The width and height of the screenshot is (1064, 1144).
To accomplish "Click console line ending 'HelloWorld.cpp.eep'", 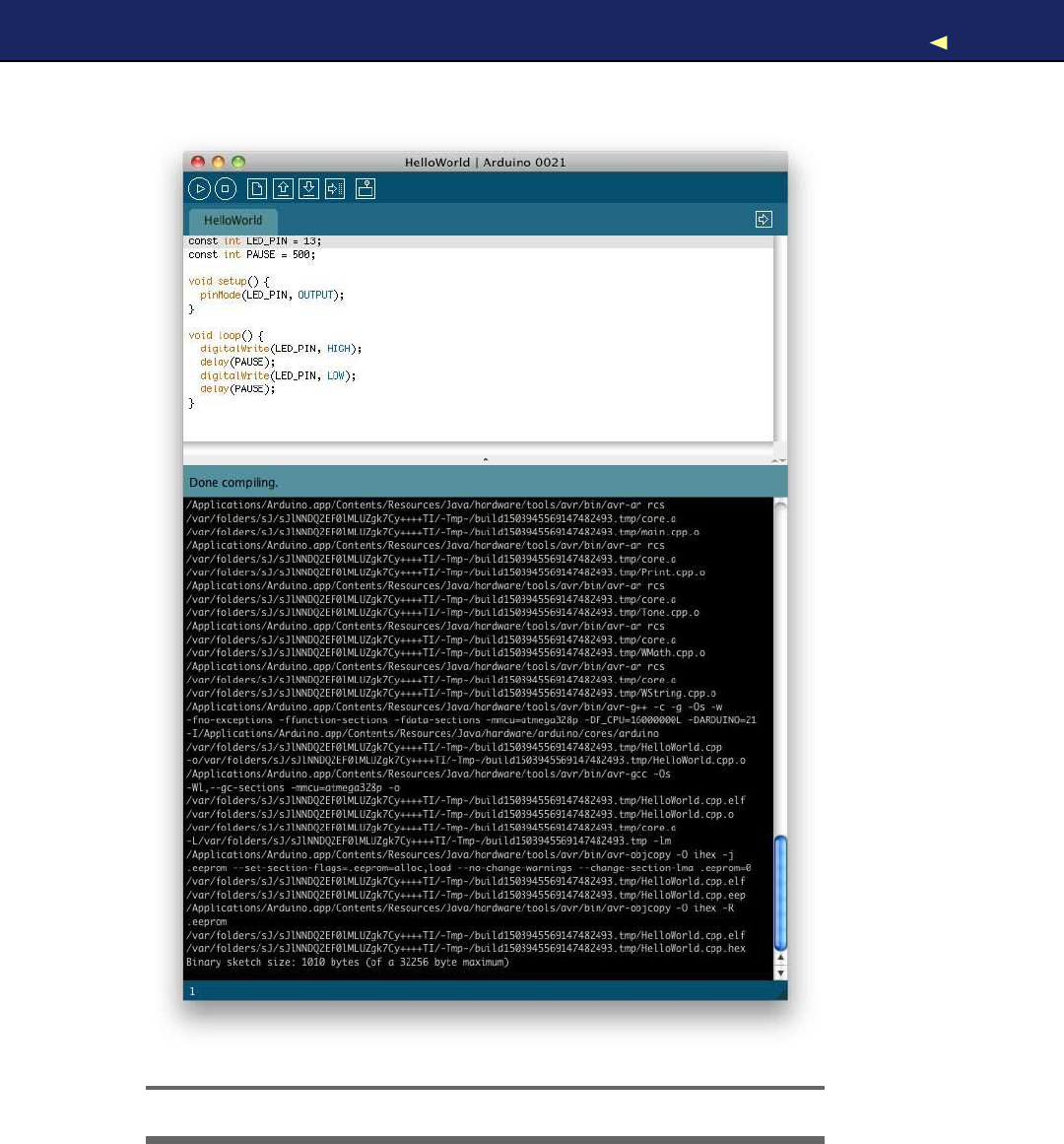I will click(465, 896).
